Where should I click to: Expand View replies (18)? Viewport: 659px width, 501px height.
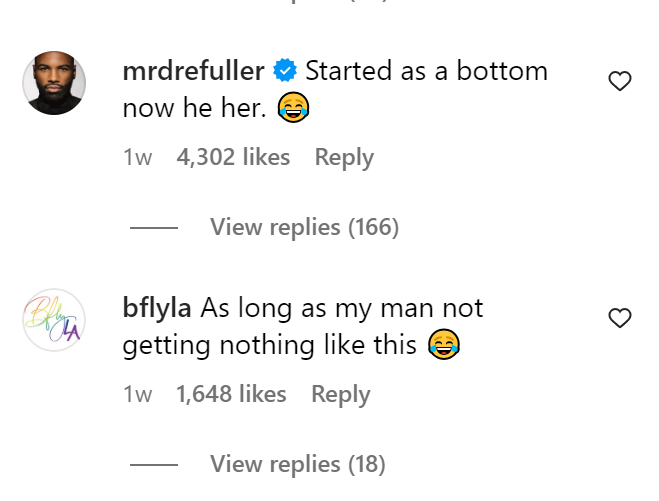[297, 464]
